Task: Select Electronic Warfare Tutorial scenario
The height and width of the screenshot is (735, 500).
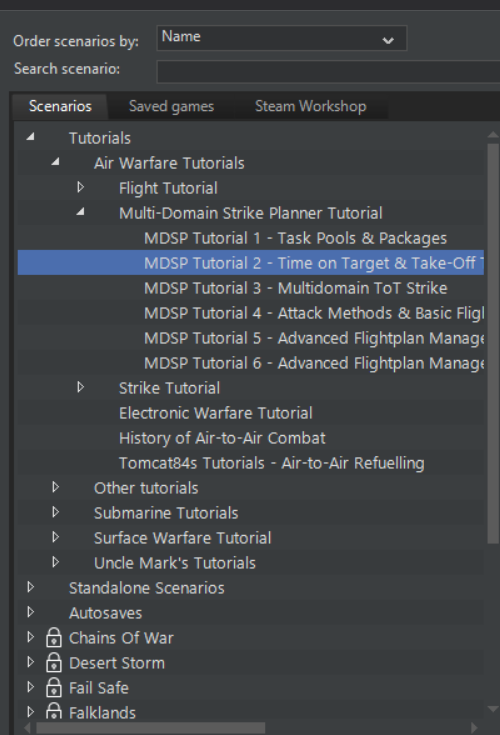Action: pos(216,413)
